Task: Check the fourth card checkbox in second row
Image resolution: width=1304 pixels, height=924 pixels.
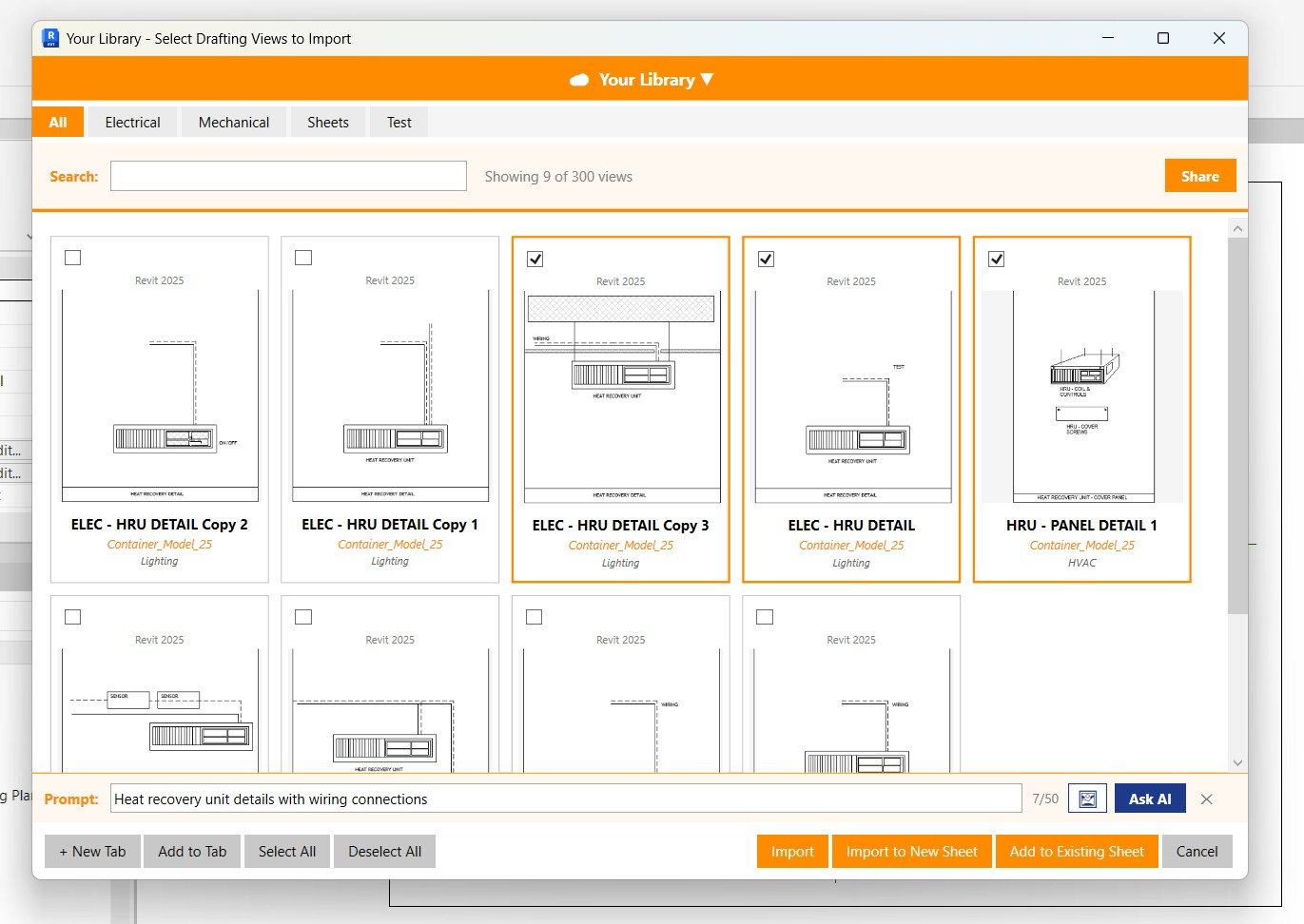Action: (765, 617)
